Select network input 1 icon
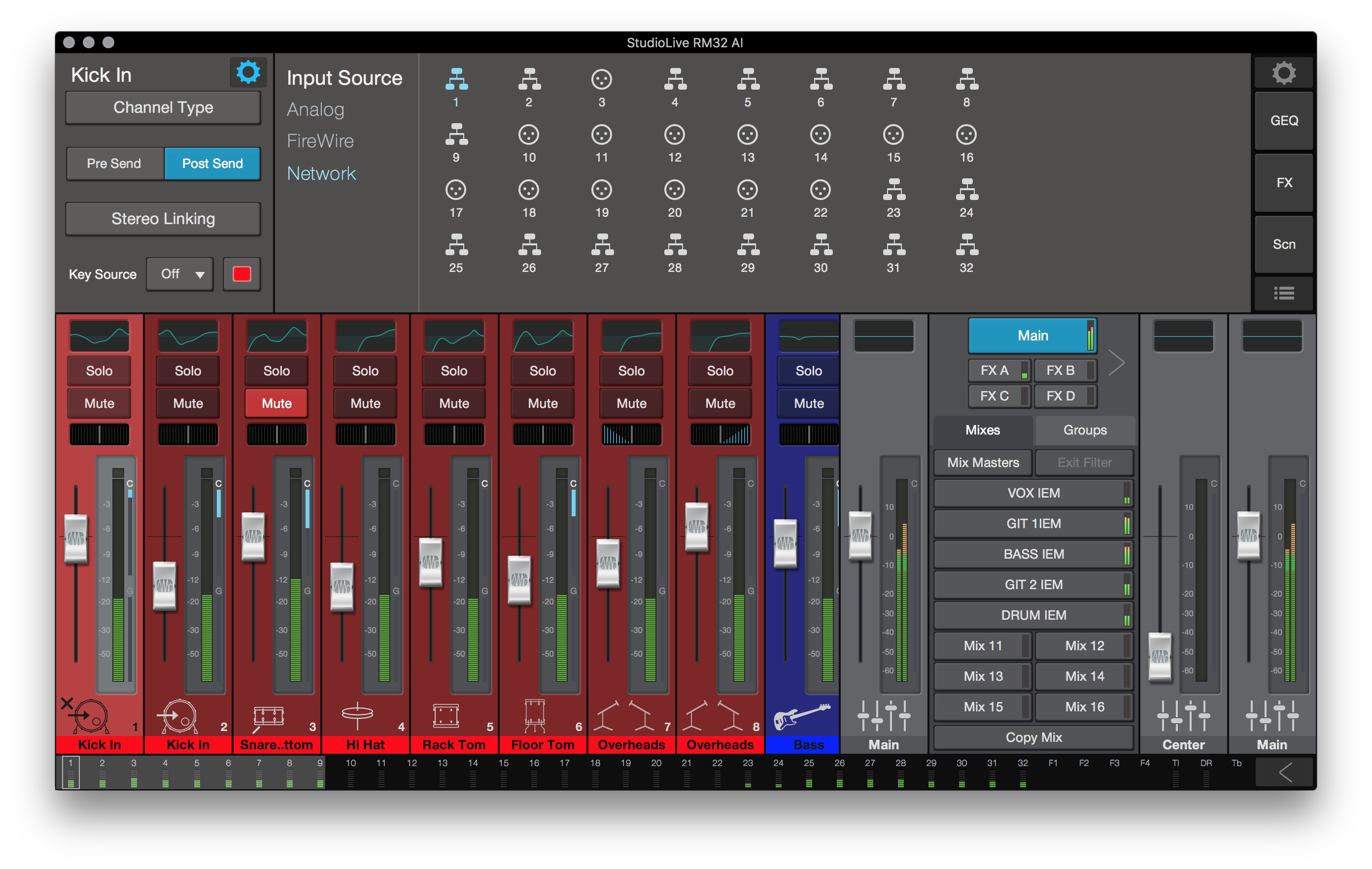 click(456, 79)
